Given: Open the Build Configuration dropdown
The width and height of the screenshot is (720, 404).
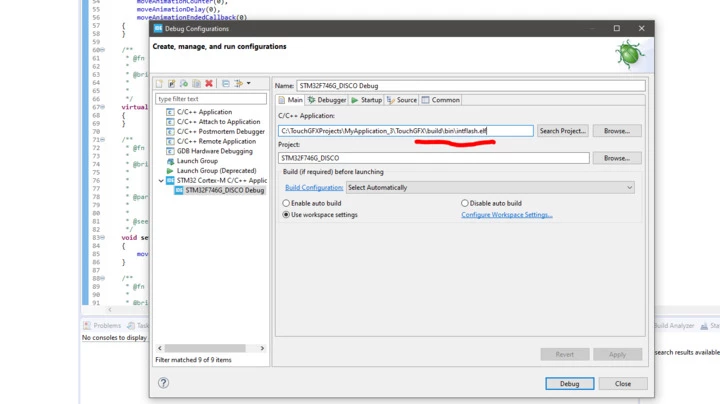Looking at the screenshot, I should 490,187.
